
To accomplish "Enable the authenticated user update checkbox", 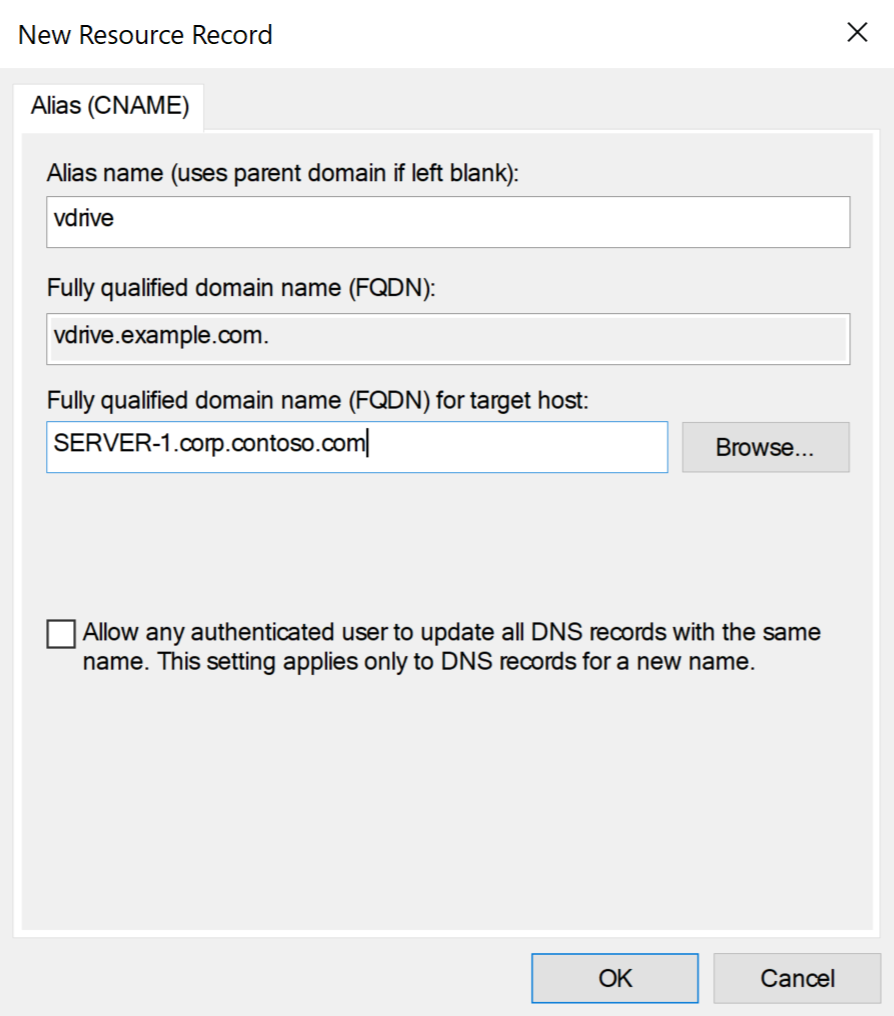I will tap(61, 634).
